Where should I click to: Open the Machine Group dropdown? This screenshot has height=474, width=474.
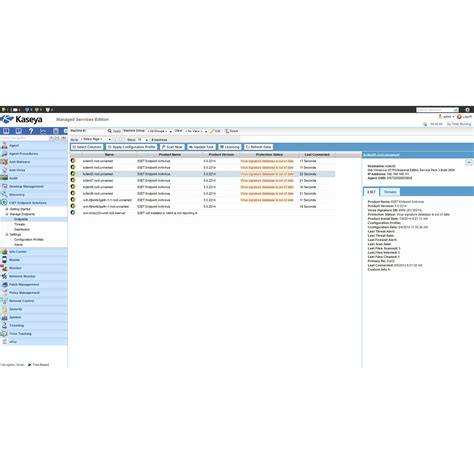click(159, 131)
